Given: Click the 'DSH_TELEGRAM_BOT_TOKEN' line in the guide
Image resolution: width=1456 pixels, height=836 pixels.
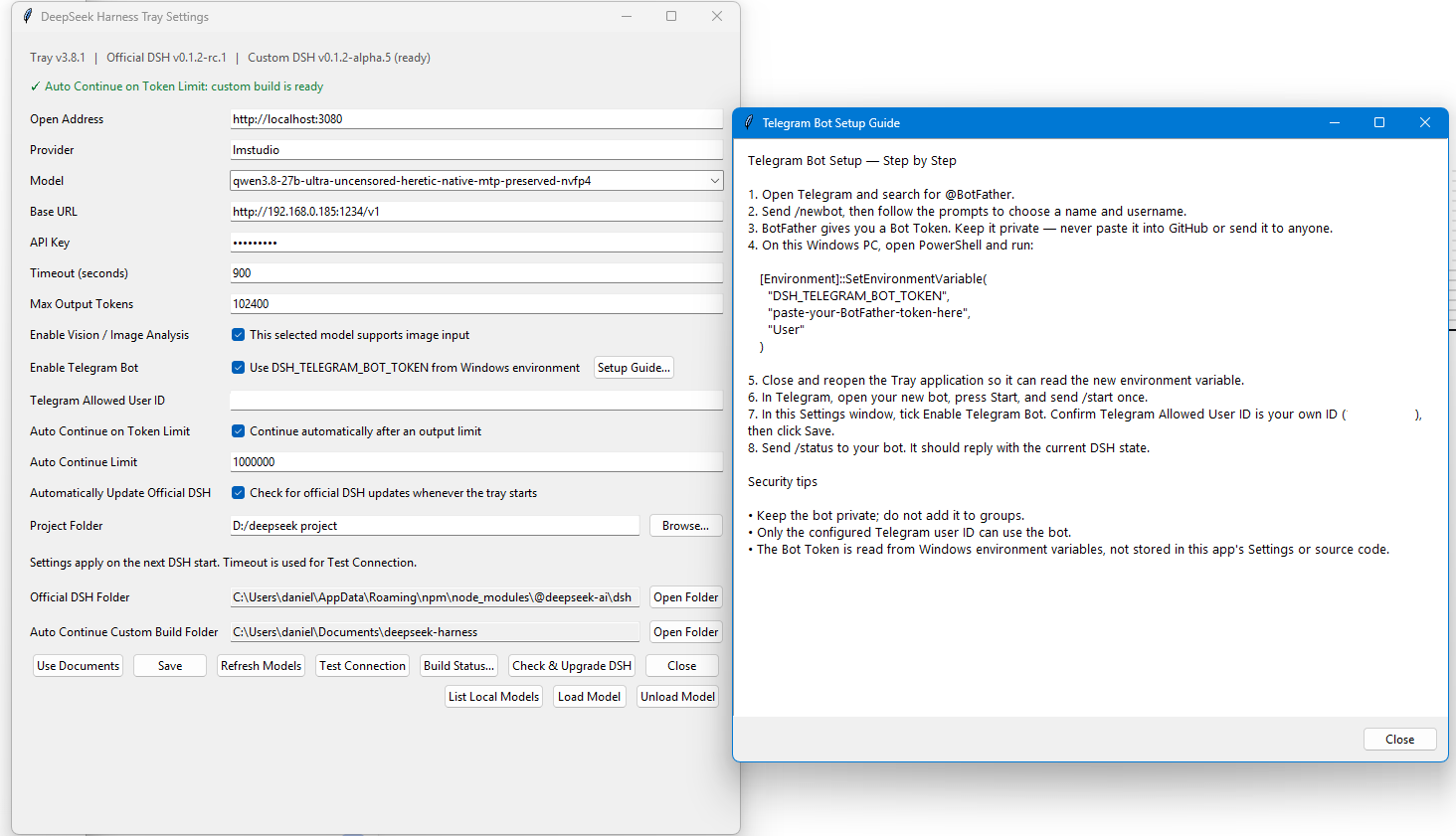Looking at the screenshot, I should point(859,296).
